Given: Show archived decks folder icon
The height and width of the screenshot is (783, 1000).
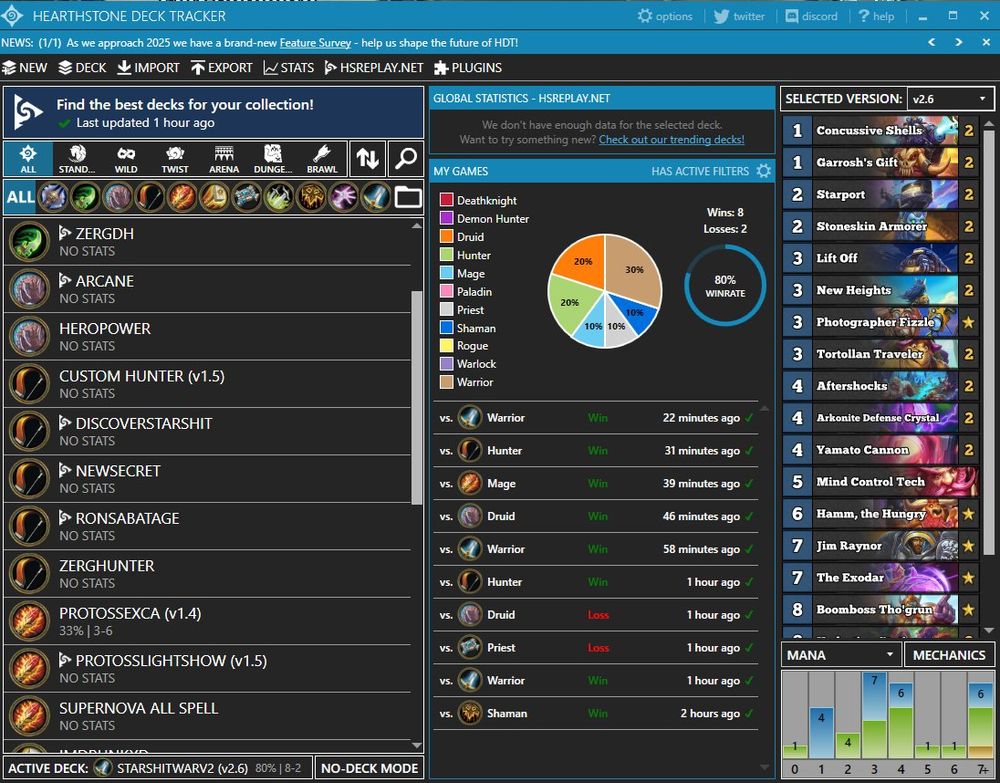Looking at the screenshot, I should [x=408, y=197].
